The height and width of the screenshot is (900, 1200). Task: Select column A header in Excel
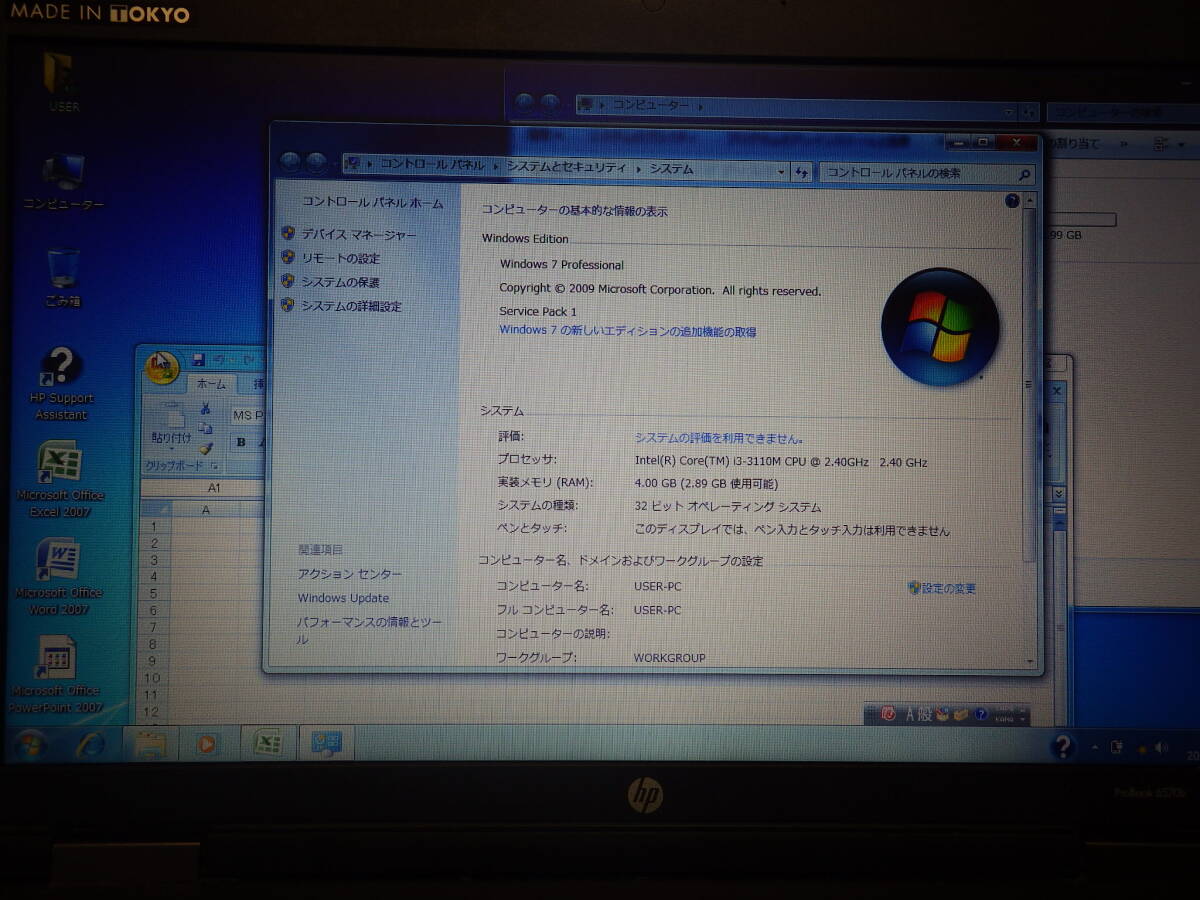coord(206,509)
